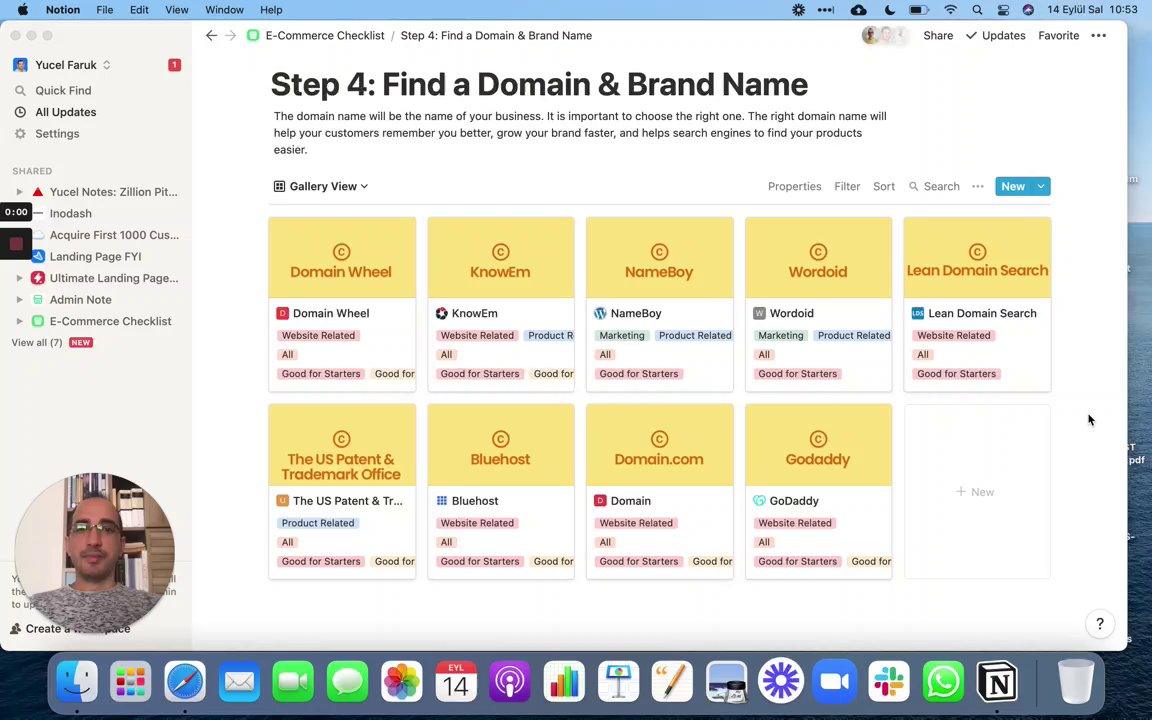Expand the E-Commerce Checklist sidebar item
This screenshot has height=720, width=1152.
20,321
